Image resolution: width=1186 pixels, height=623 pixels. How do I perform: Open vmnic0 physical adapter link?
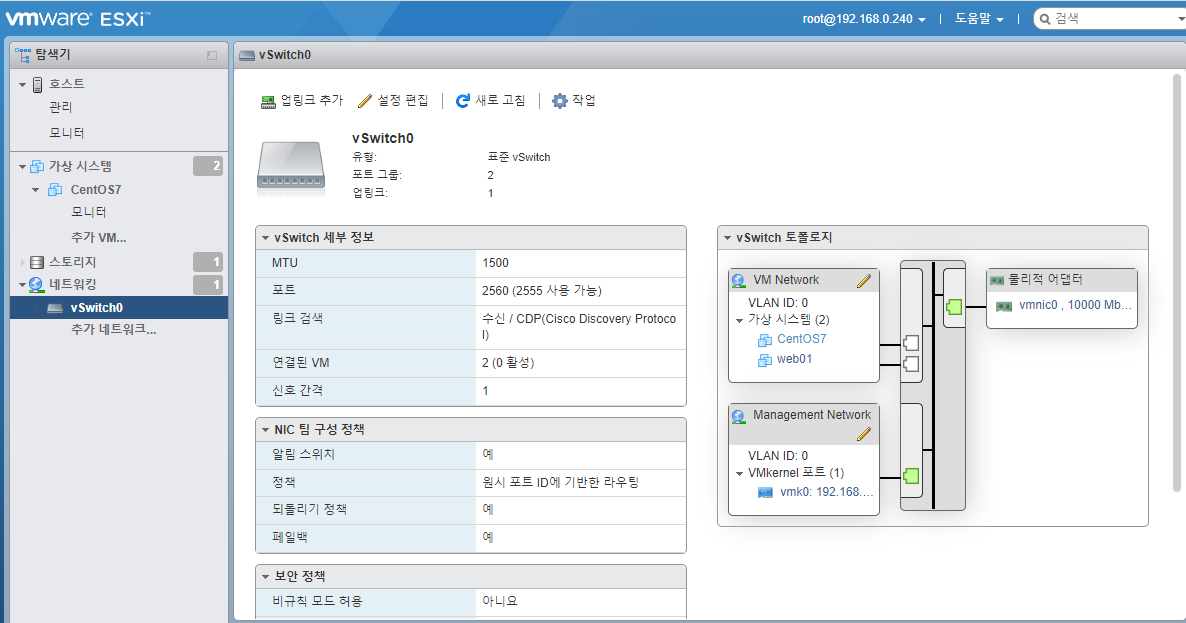coord(1075,305)
